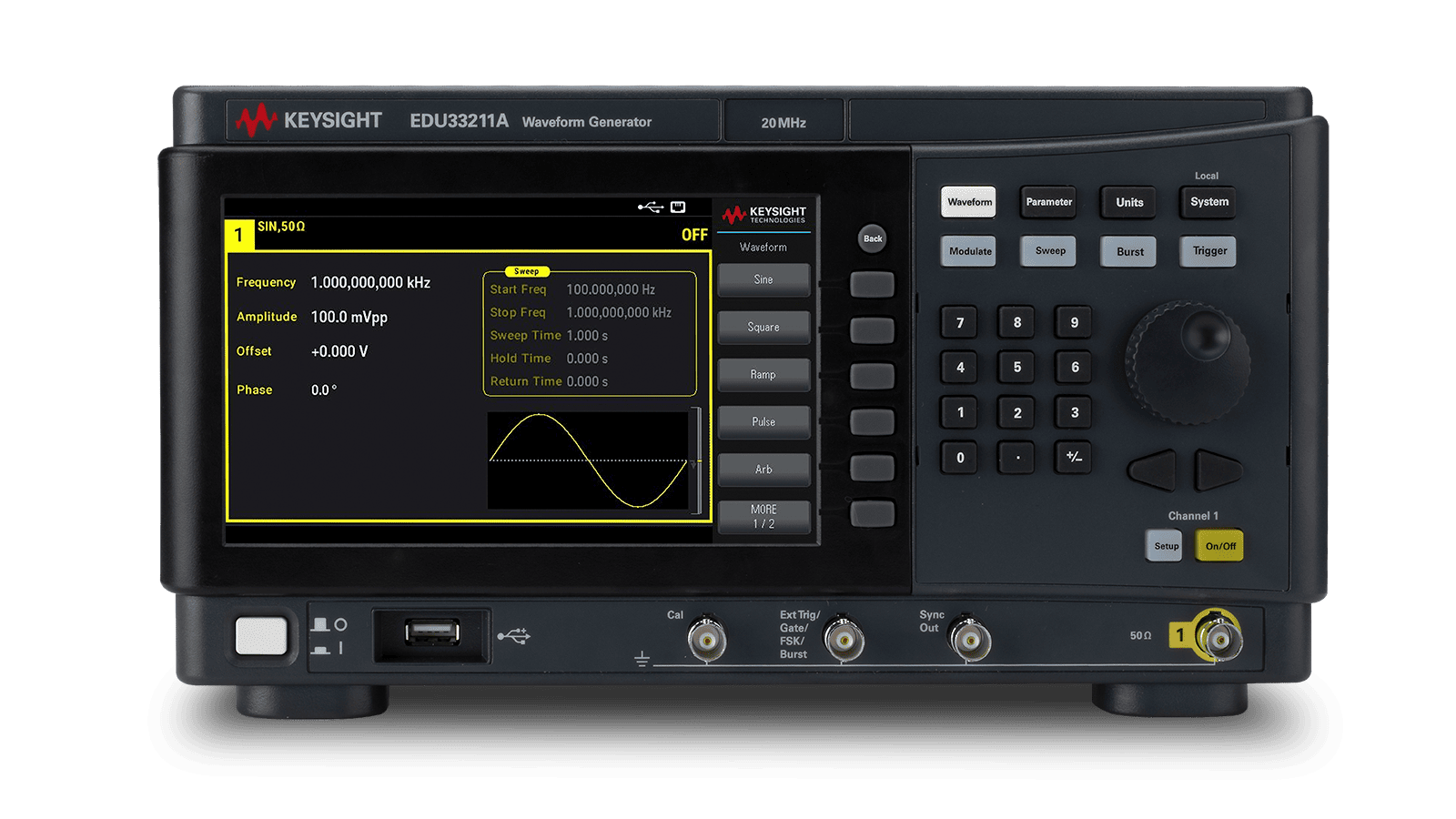
Task: Toggle the white power switch
Action: (261, 635)
